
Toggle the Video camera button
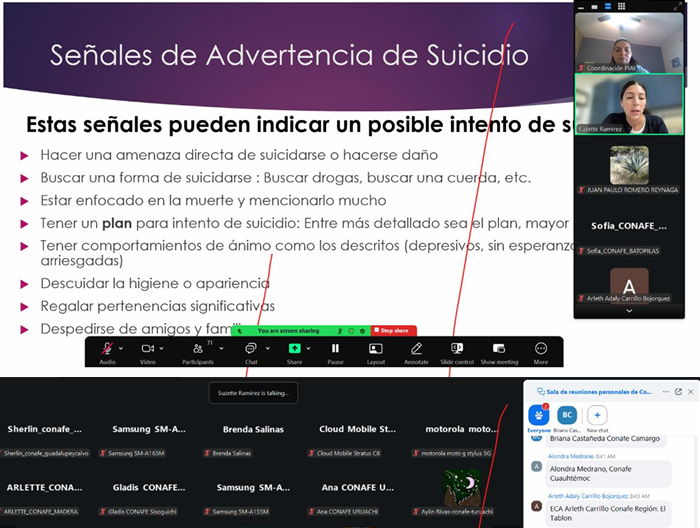pyautogui.click(x=147, y=348)
